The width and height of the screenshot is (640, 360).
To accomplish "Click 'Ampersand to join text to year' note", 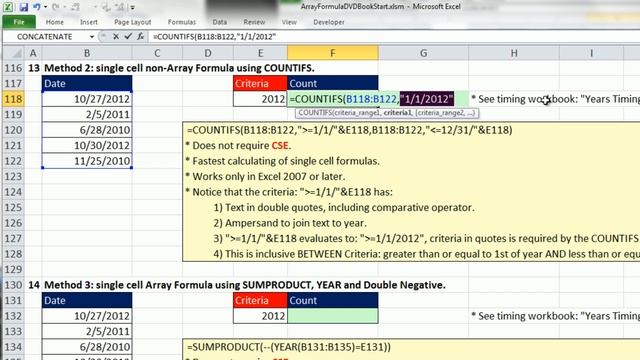I will [290, 223].
